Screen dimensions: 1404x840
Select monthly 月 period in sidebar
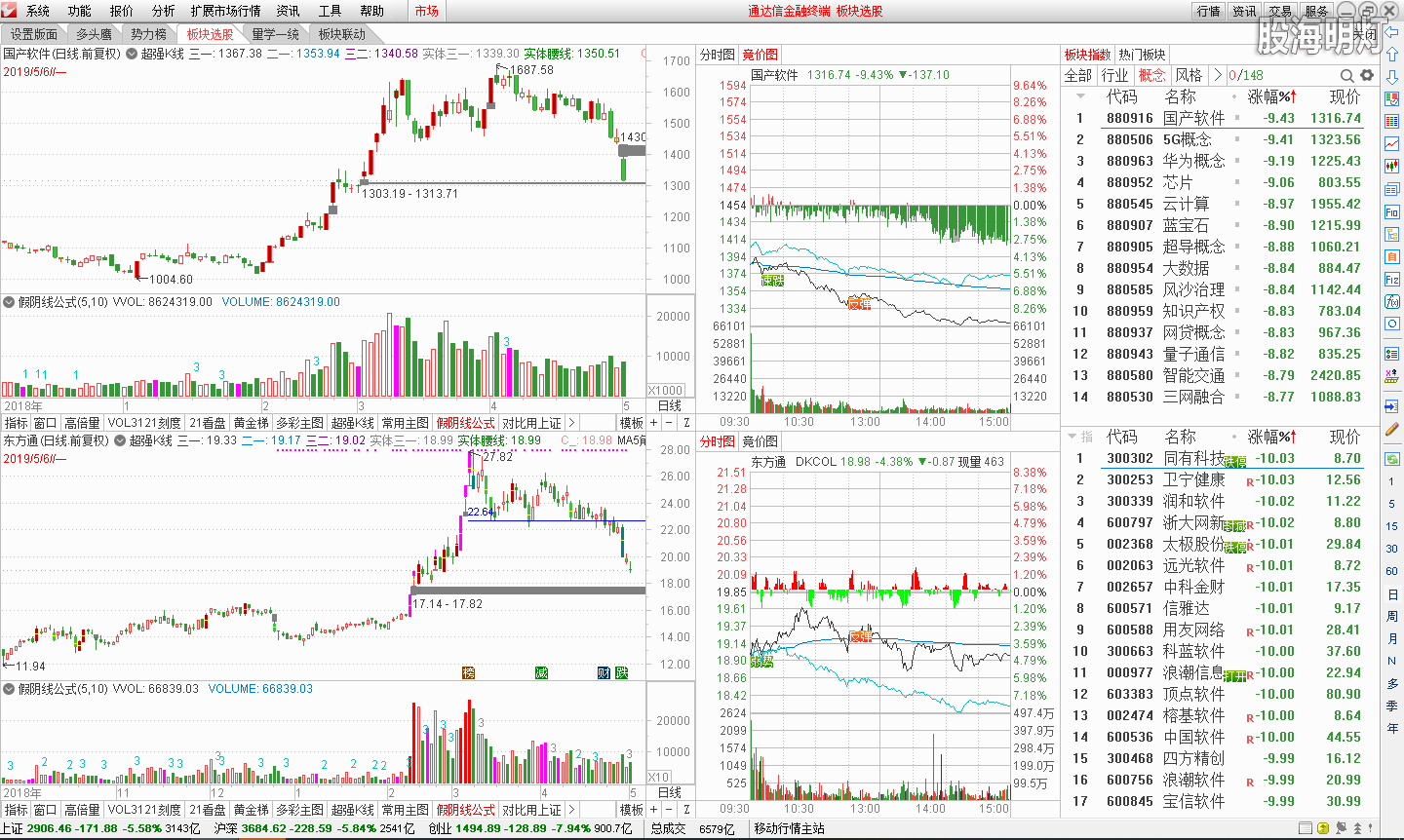1391,638
